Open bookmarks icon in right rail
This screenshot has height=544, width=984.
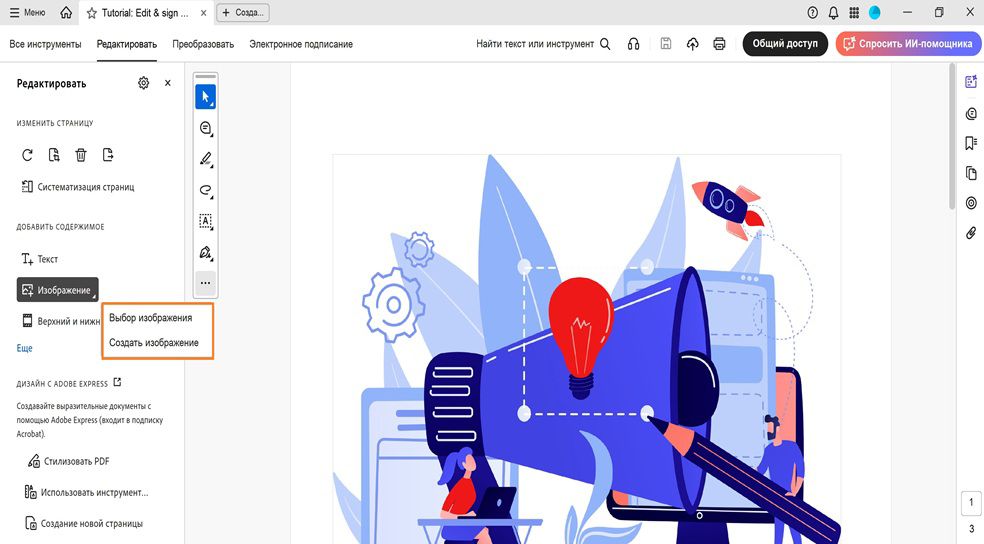click(x=971, y=143)
